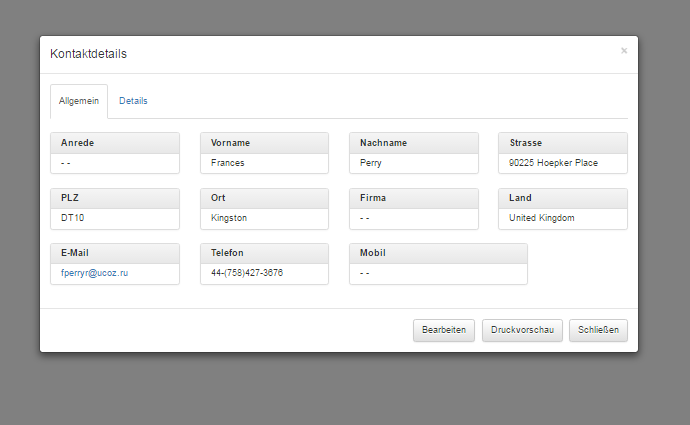Close the Kontaktdetails dialog with the X icon
Image resolution: width=690 pixels, height=425 pixels.
[x=624, y=51]
